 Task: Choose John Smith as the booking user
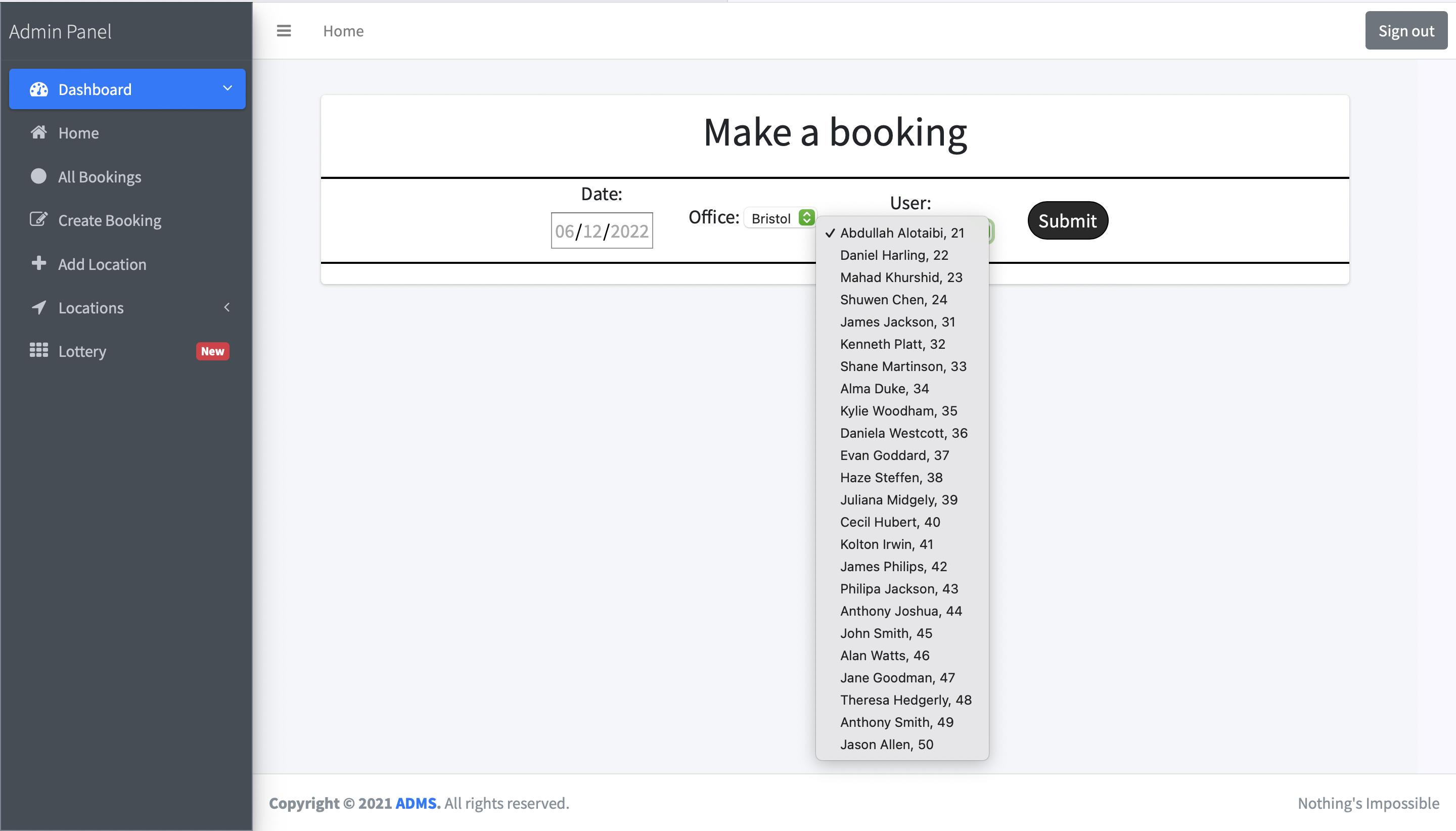885,633
